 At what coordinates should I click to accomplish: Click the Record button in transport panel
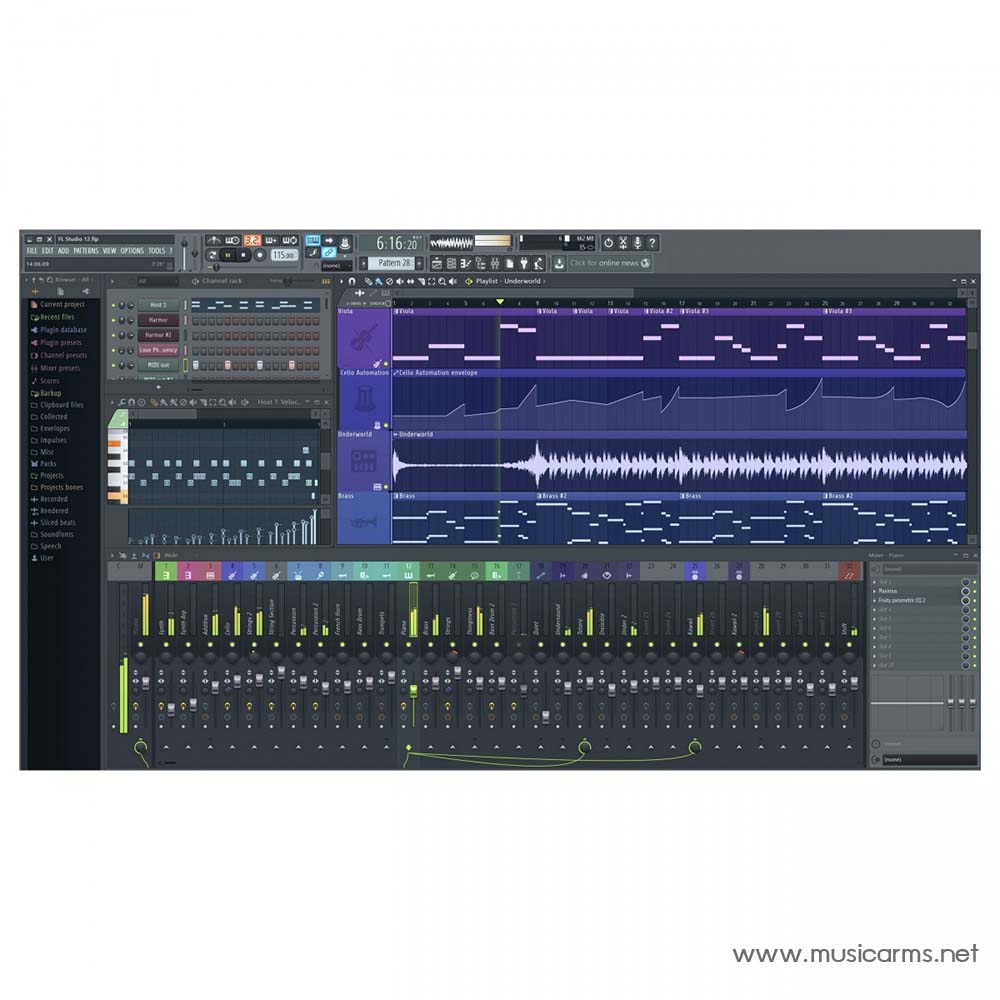(x=260, y=256)
